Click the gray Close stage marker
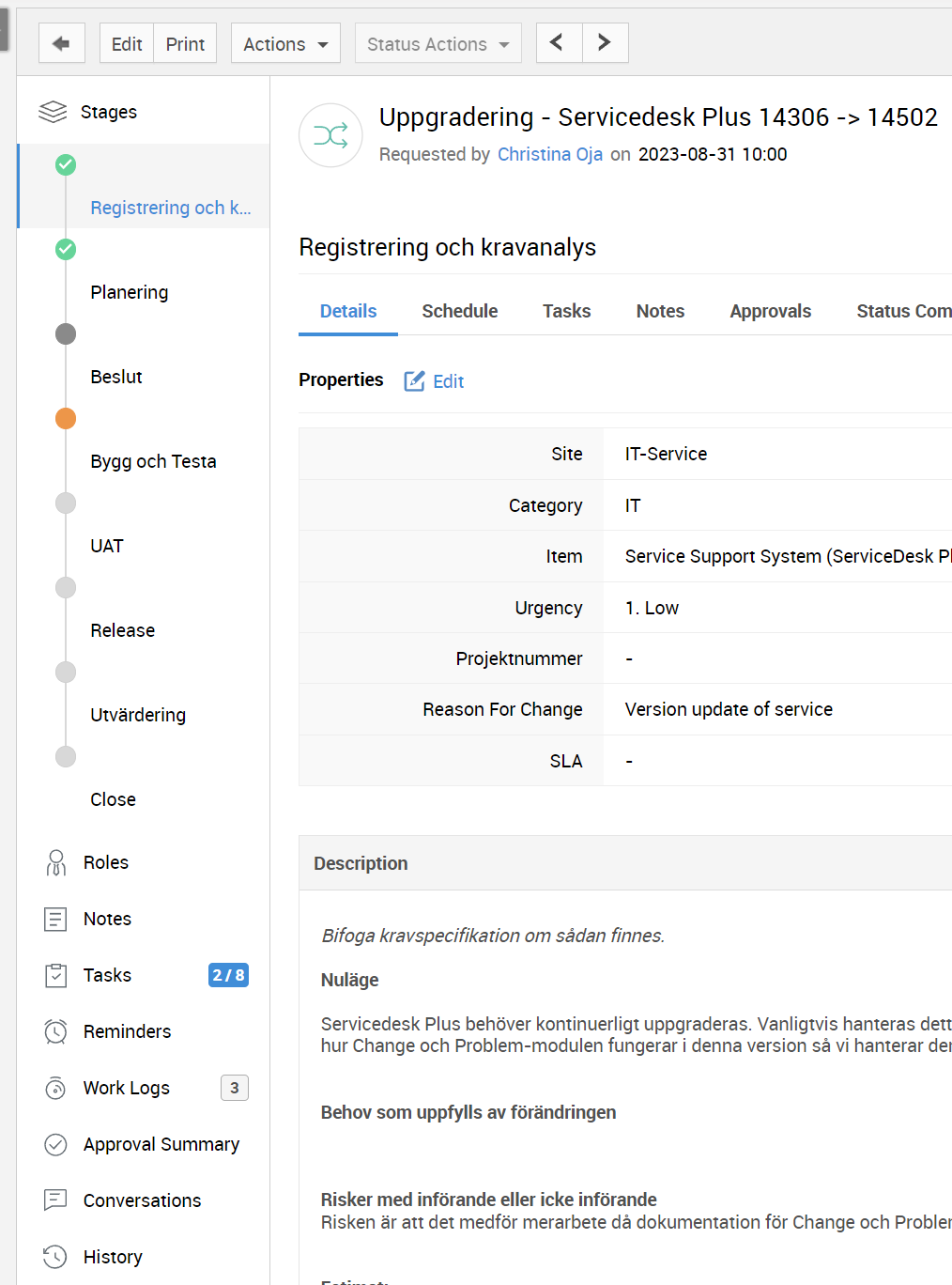 click(x=66, y=757)
